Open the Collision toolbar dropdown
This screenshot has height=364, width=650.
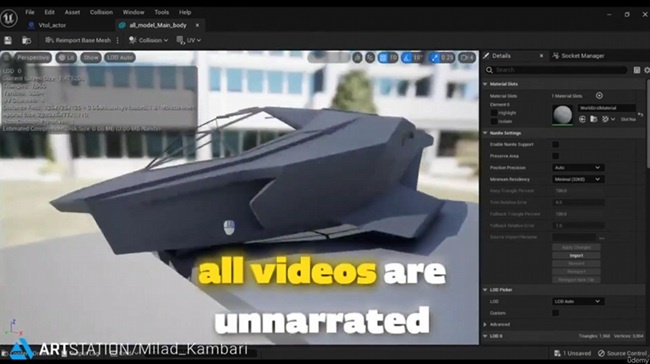(148, 40)
